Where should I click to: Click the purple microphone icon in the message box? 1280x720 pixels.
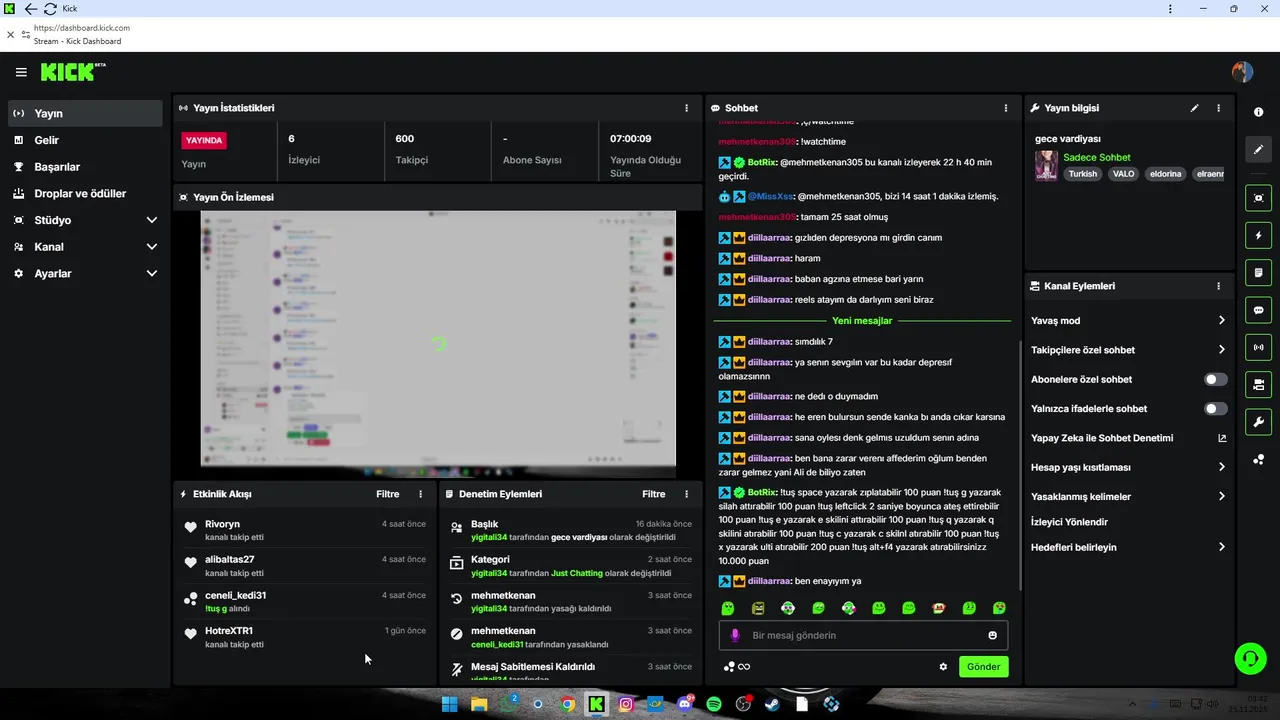point(735,635)
